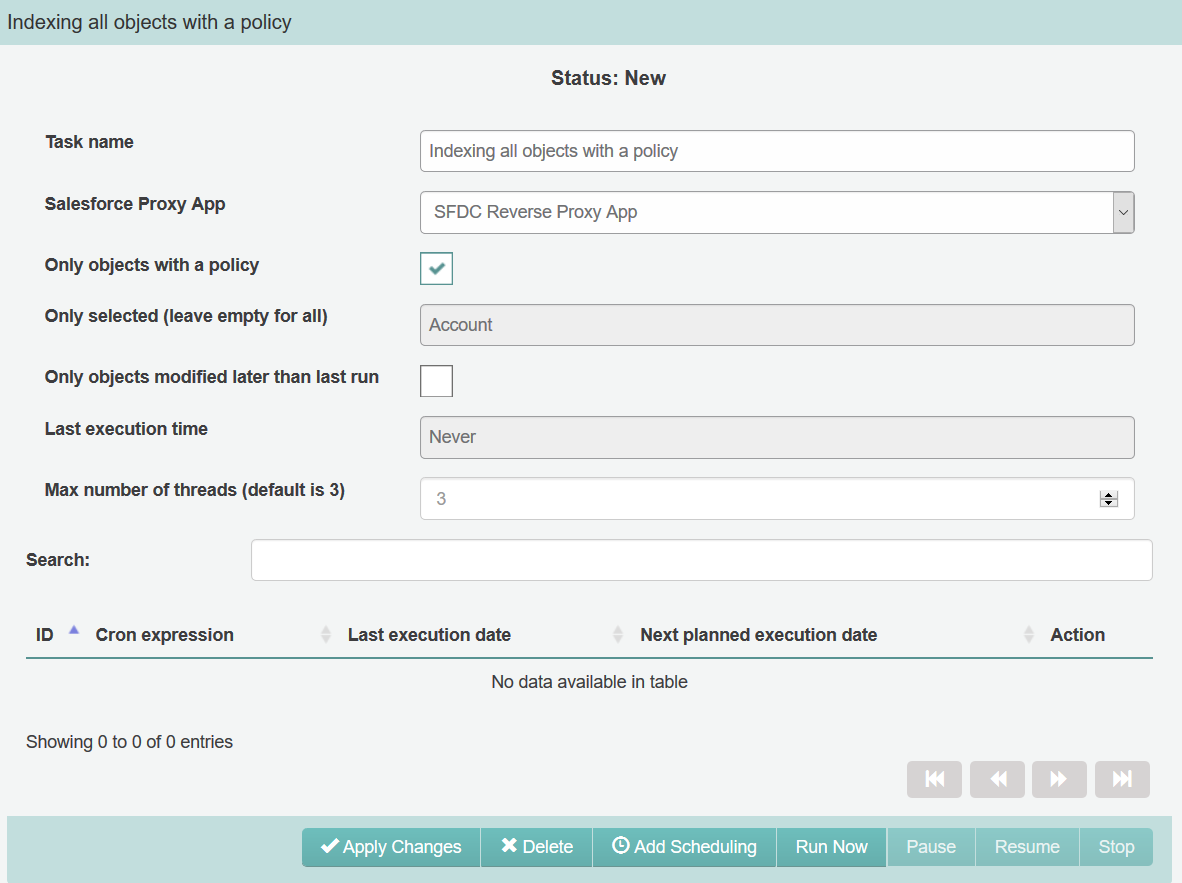Delete this indexing task
Screen dimensions: 1182x883
(537, 847)
